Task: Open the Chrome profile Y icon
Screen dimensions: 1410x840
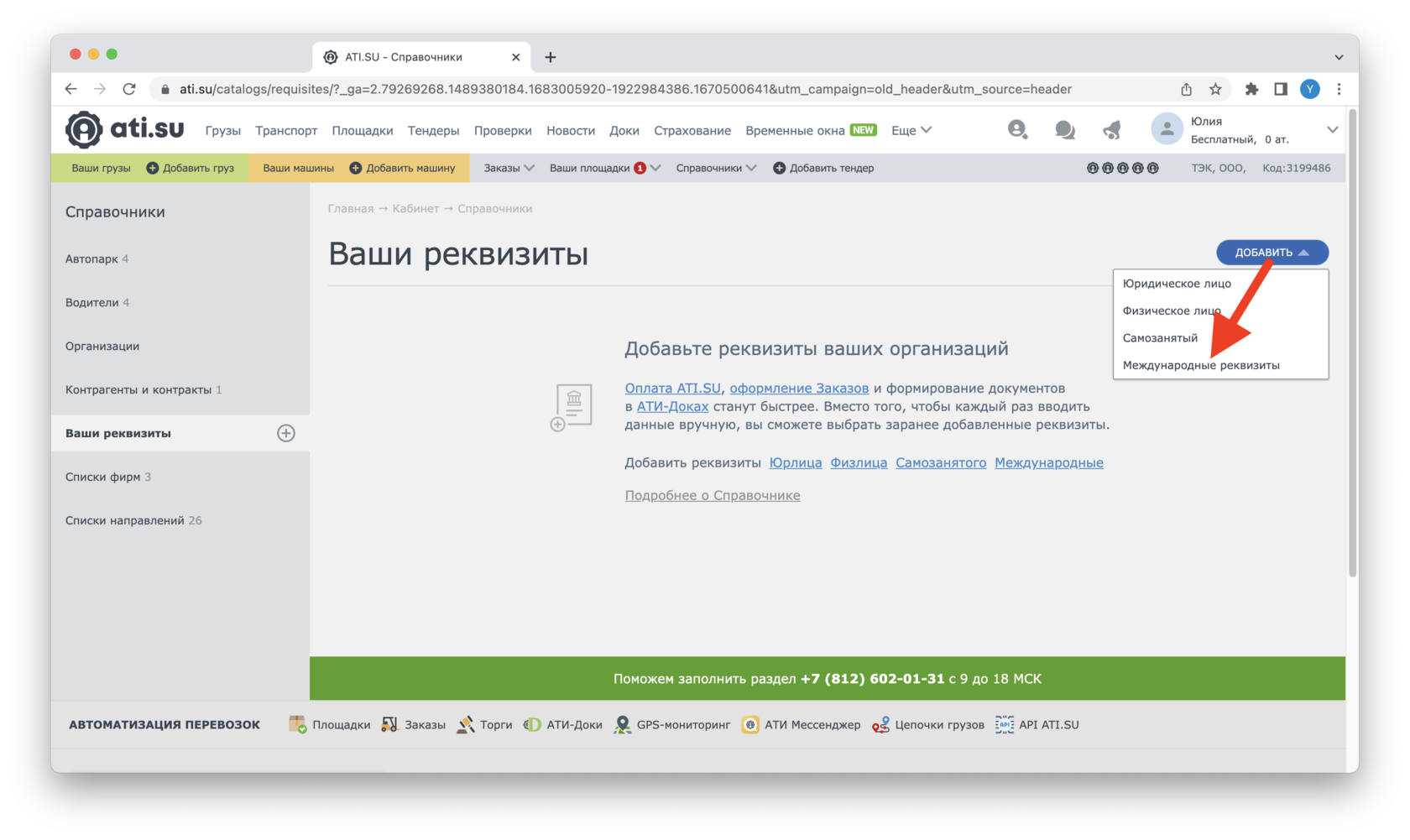Action: pyautogui.click(x=1310, y=89)
